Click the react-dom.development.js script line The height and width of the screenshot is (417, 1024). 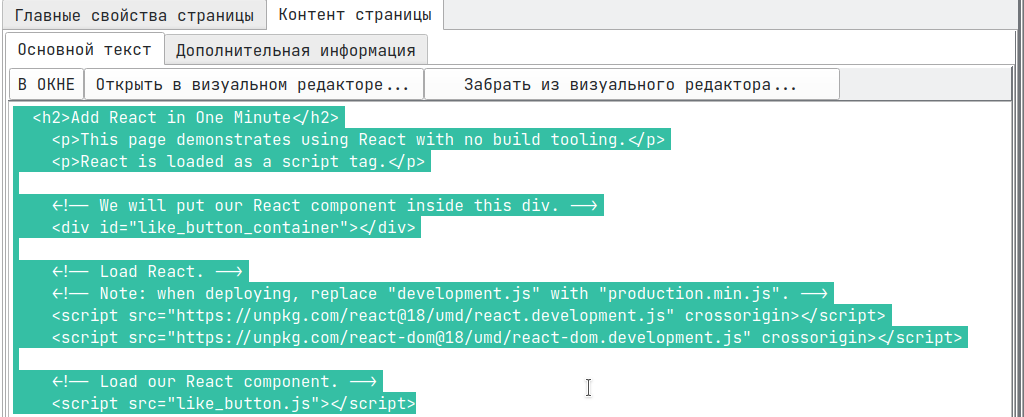coord(507,337)
